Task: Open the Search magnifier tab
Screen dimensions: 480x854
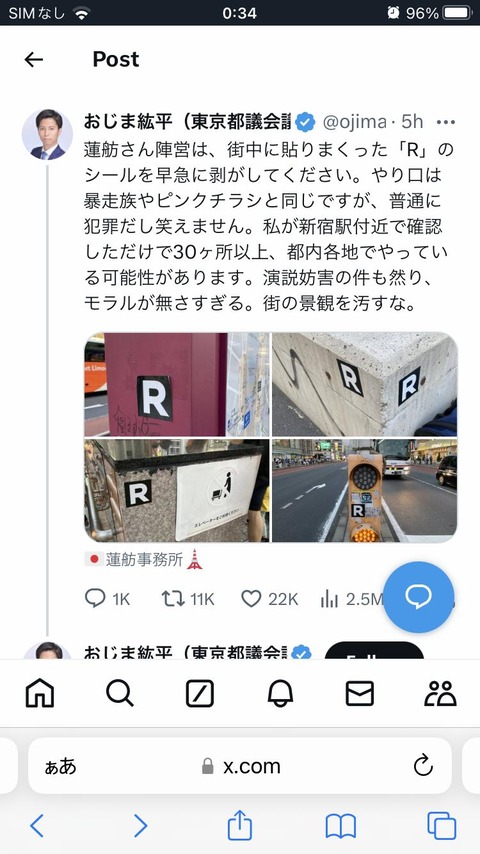Action: click(x=120, y=694)
